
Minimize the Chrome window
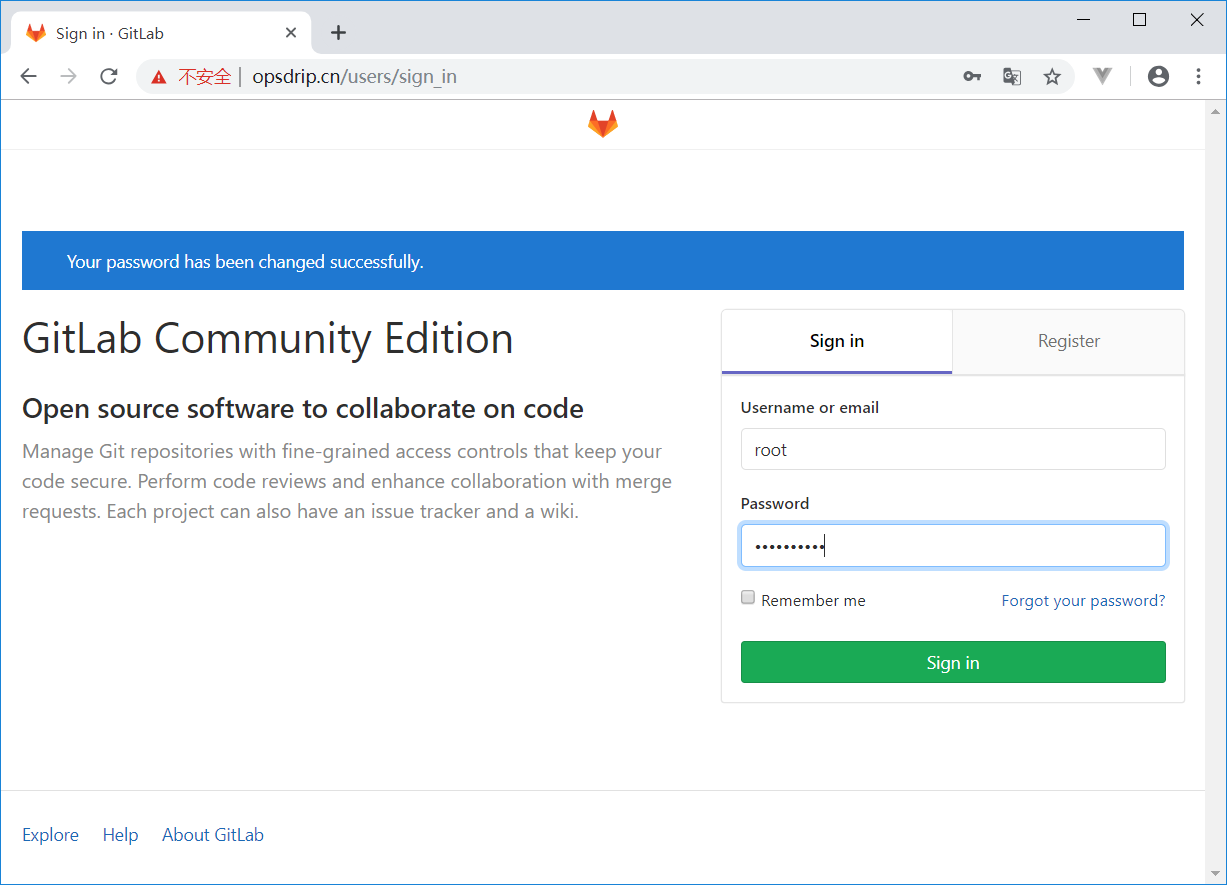coord(1083,20)
